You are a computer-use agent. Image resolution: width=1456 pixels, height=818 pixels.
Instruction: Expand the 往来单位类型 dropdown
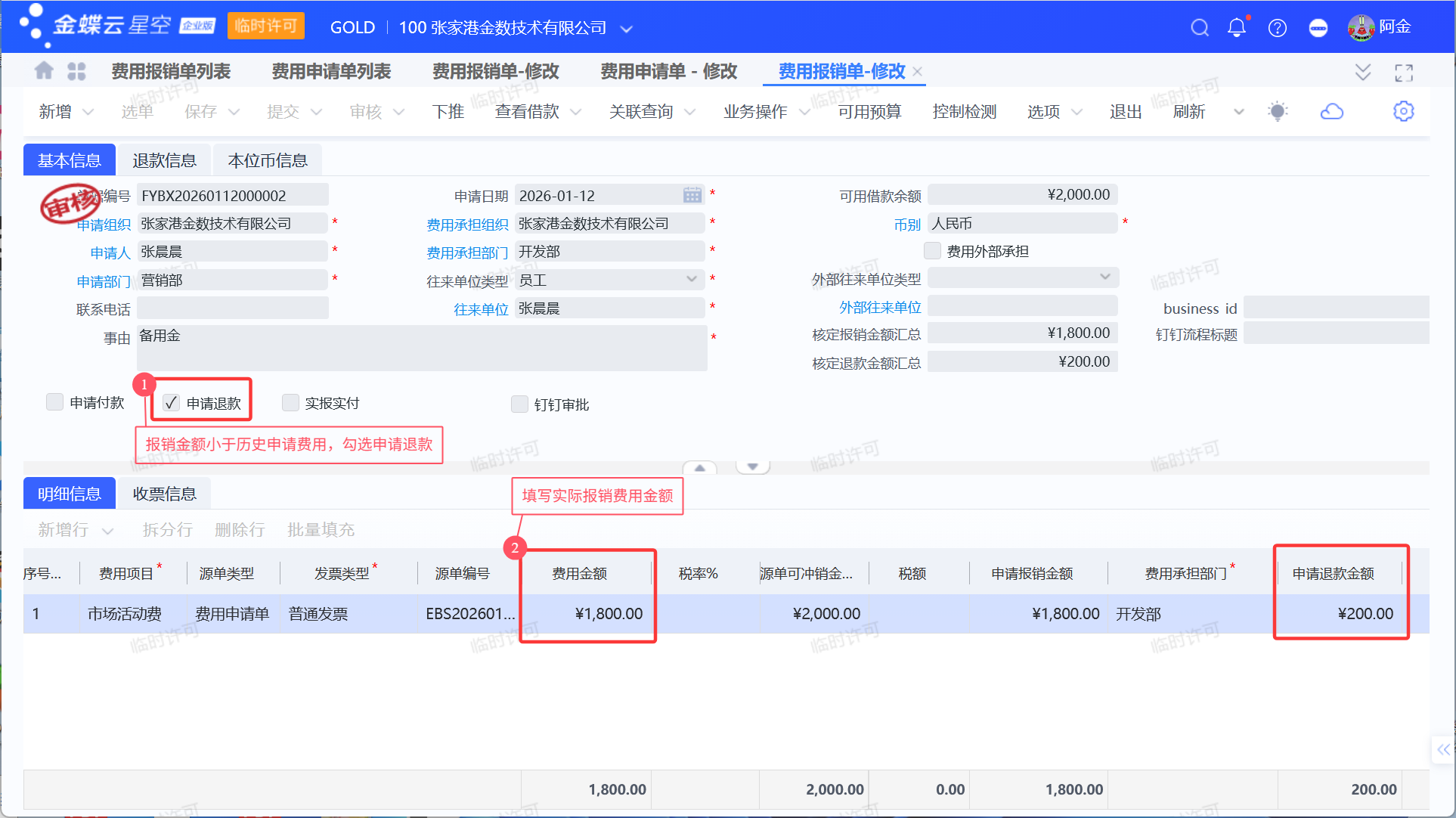click(x=691, y=280)
